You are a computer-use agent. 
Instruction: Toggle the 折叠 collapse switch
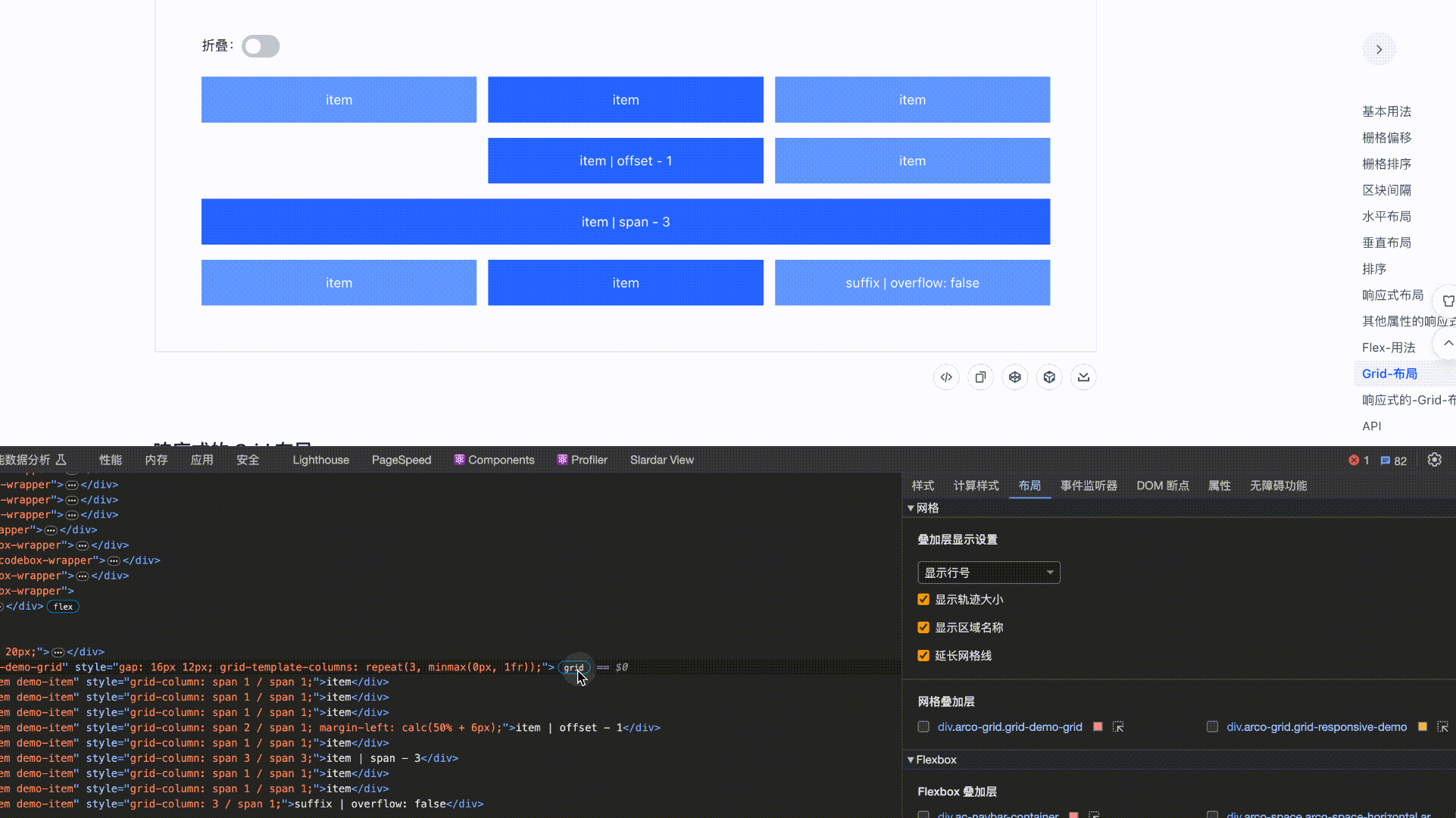(x=261, y=46)
